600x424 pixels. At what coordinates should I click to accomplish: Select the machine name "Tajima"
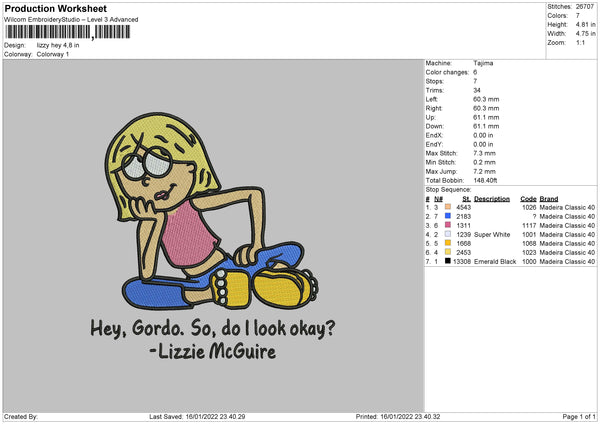pyautogui.click(x=483, y=63)
